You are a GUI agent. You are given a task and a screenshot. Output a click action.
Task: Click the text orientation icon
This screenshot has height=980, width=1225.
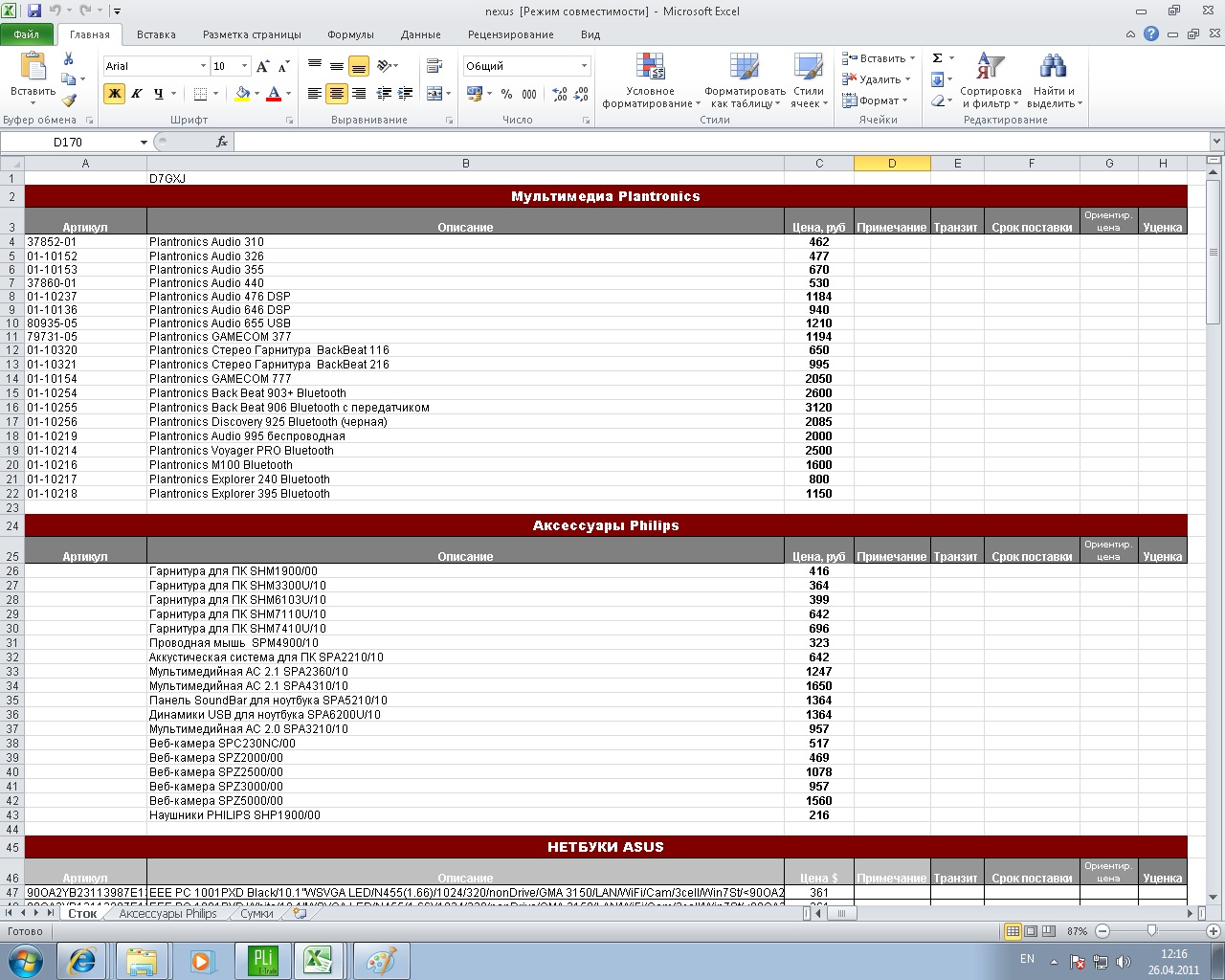click(x=384, y=66)
